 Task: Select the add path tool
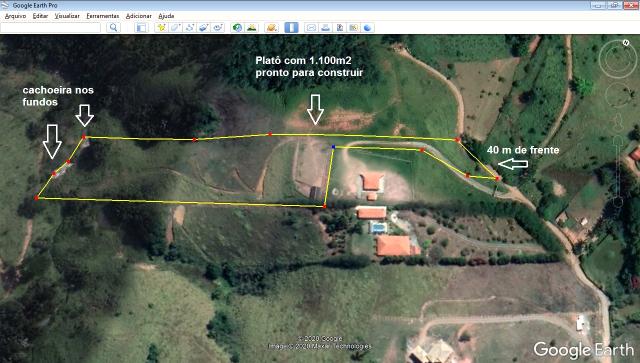point(190,27)
